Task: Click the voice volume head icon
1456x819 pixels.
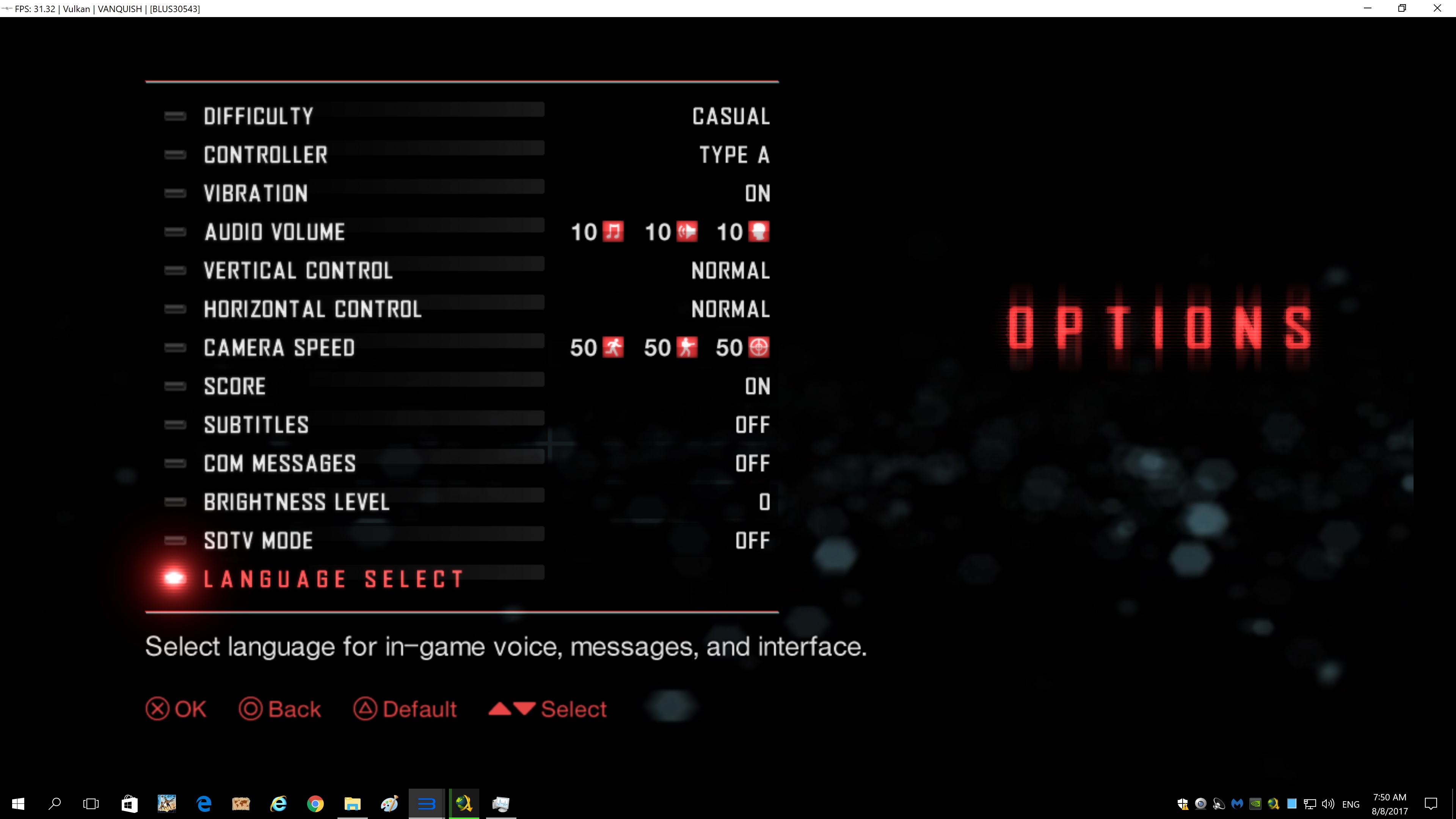Action: [759, 232]
